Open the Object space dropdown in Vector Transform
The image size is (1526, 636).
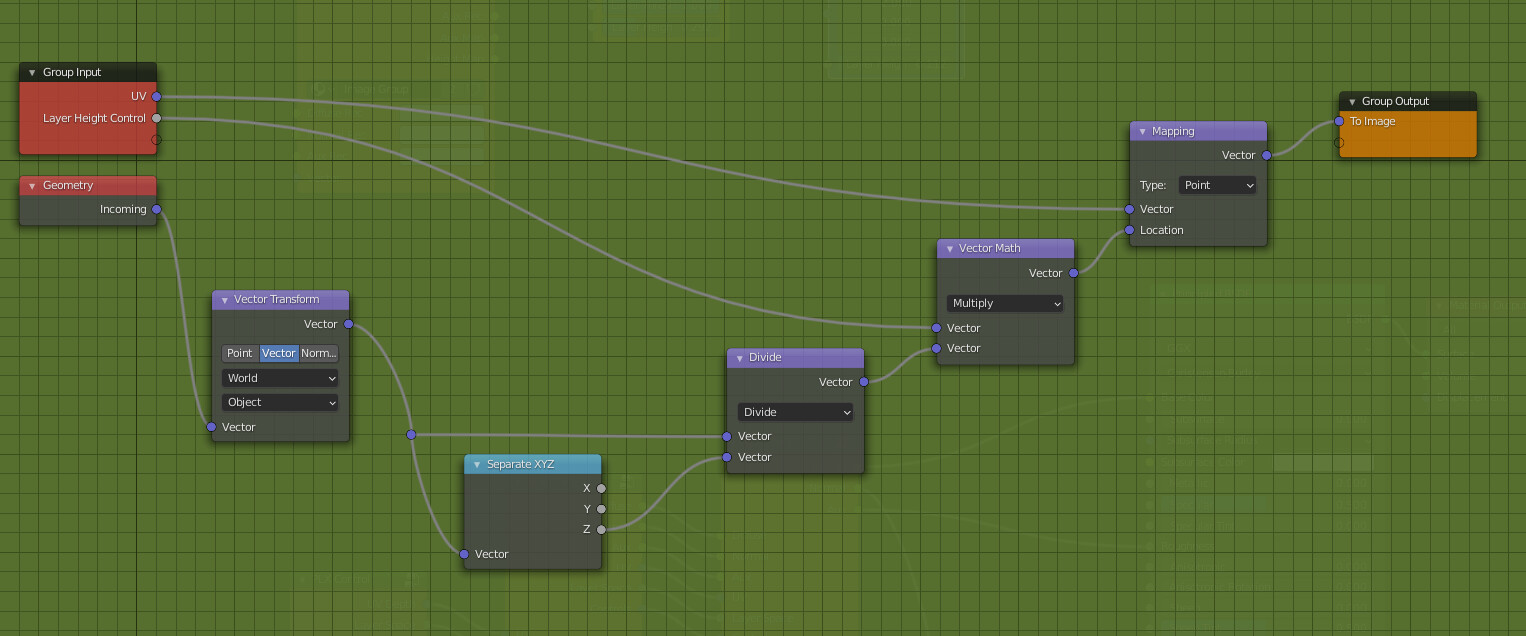(x=280, y=402)
